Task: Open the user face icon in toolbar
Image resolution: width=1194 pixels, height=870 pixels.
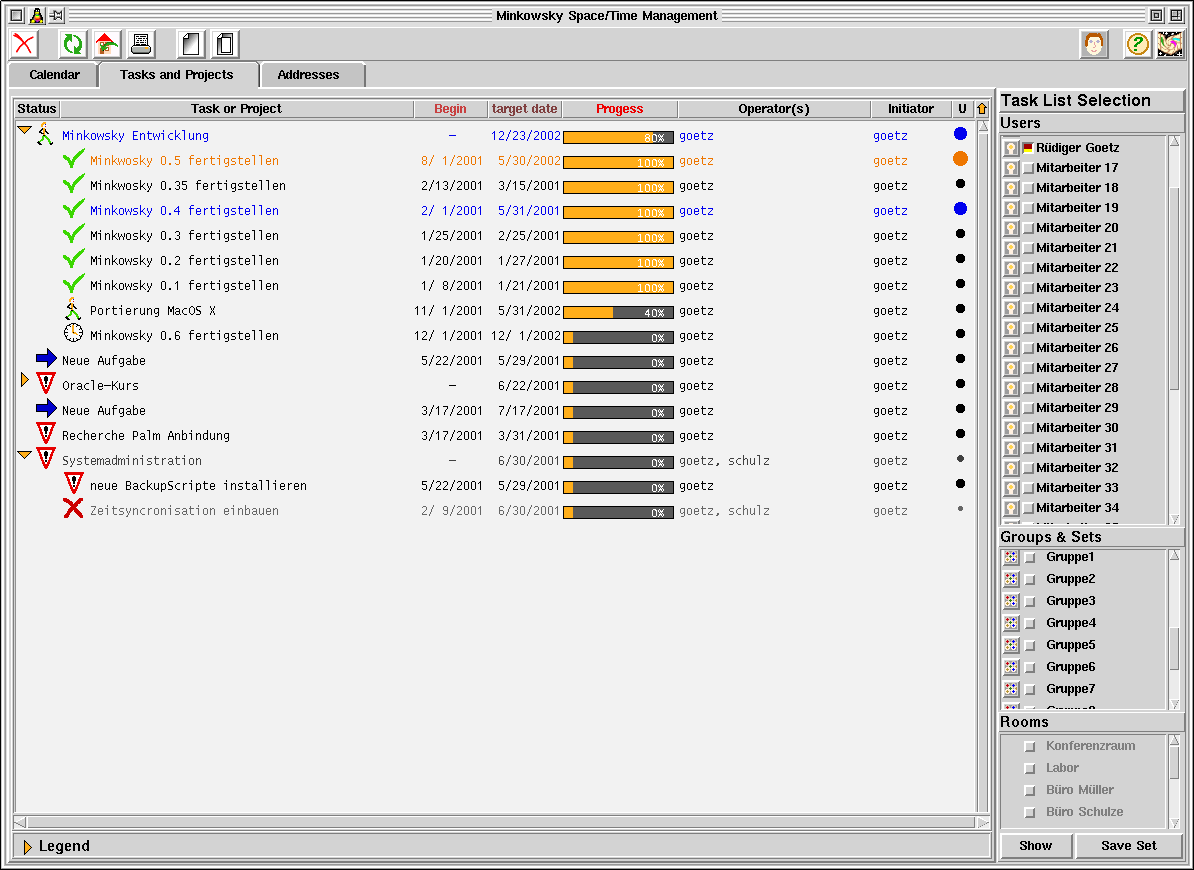Action: point(1094,44)
